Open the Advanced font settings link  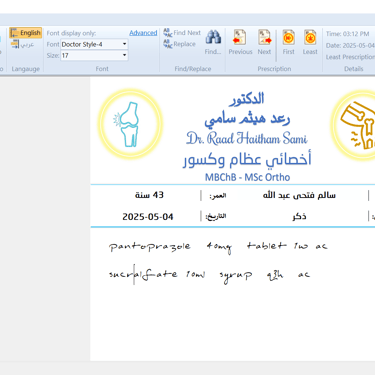pos(143,33)
